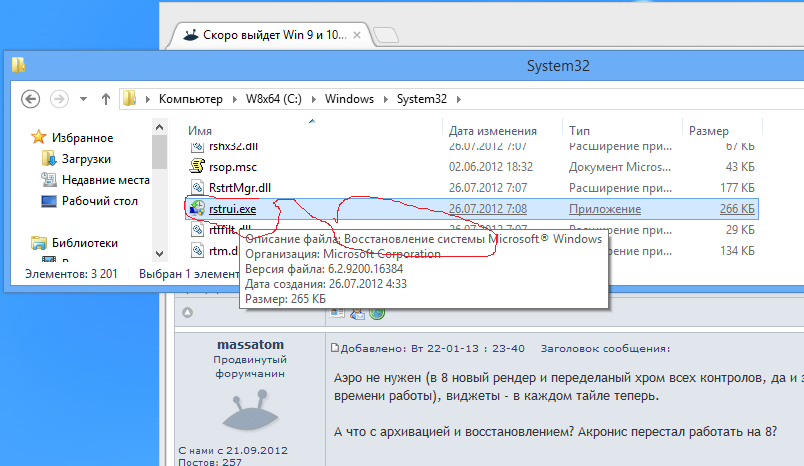804x466 pixels.
Task: Click the send private message icon
Action: click(x=357, y=313)
